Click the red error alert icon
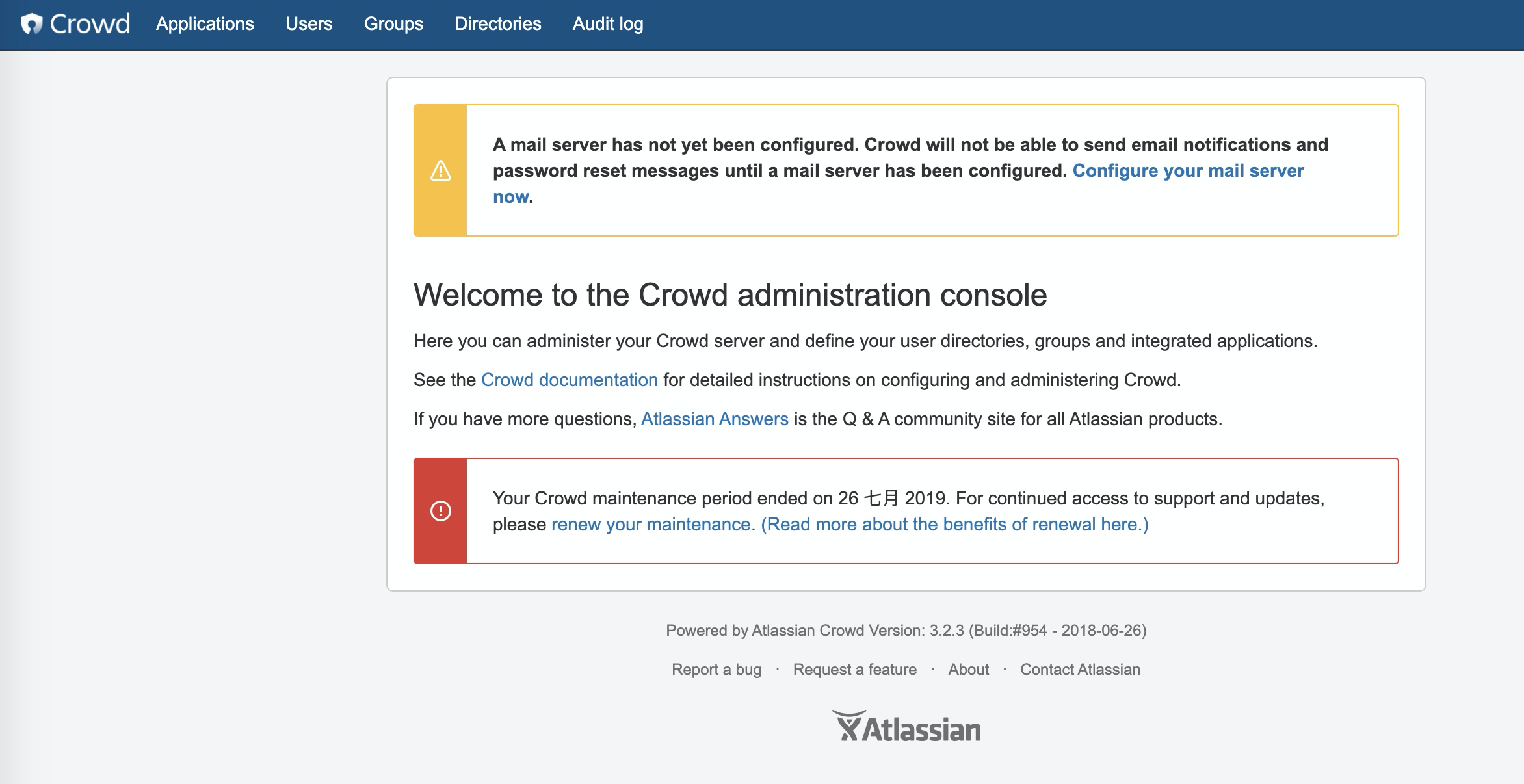 click(441, 510)
